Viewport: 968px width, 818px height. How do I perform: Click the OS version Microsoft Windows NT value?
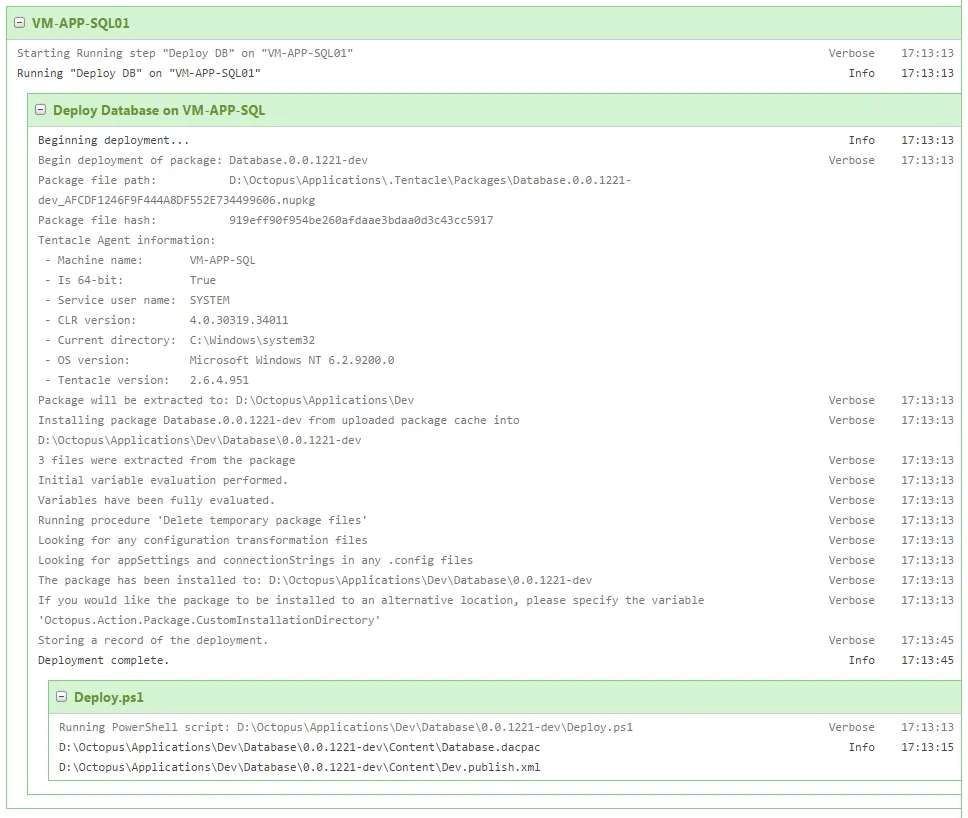[x=291, y=360]
